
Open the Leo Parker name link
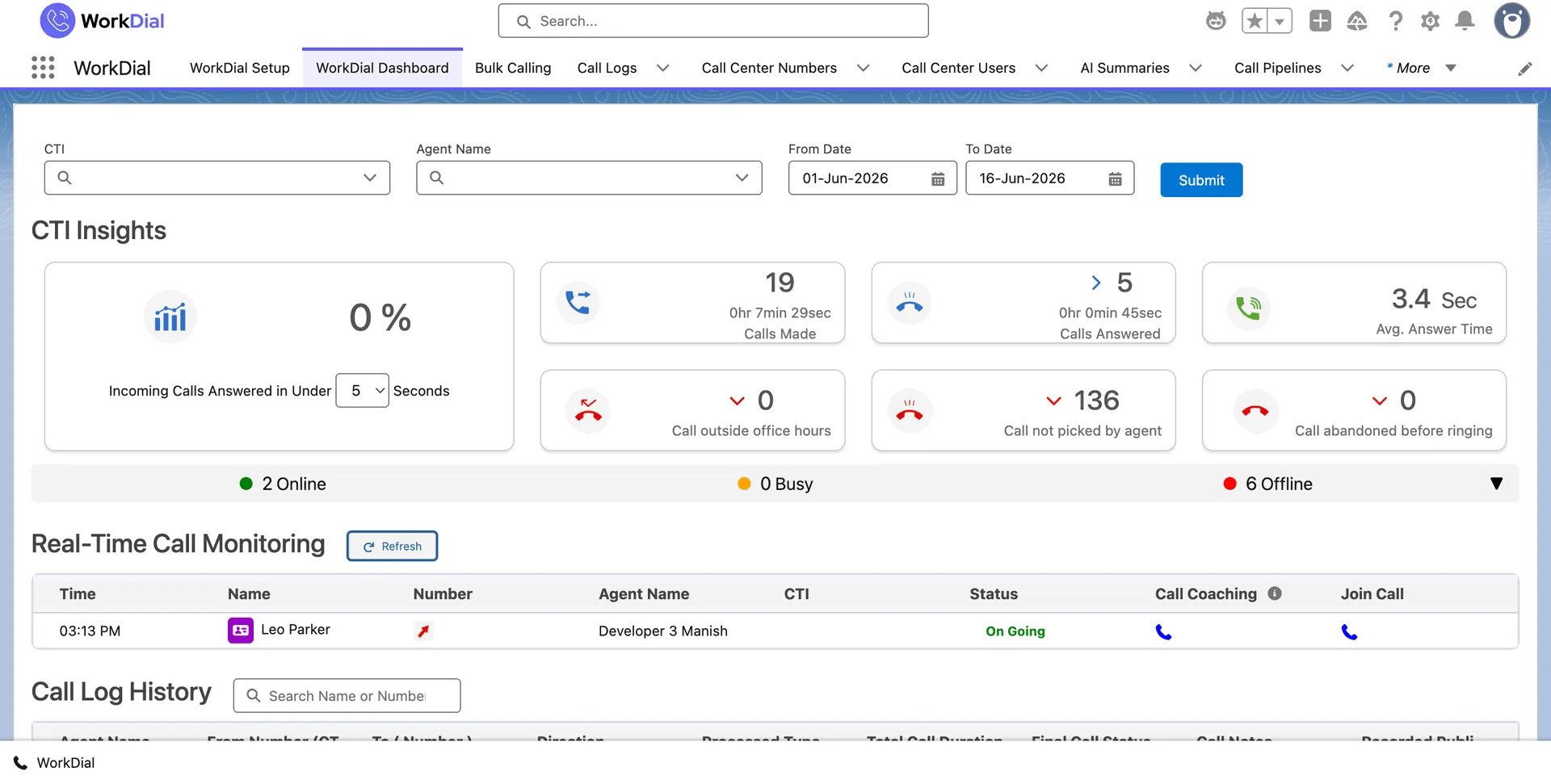point(296,629)
